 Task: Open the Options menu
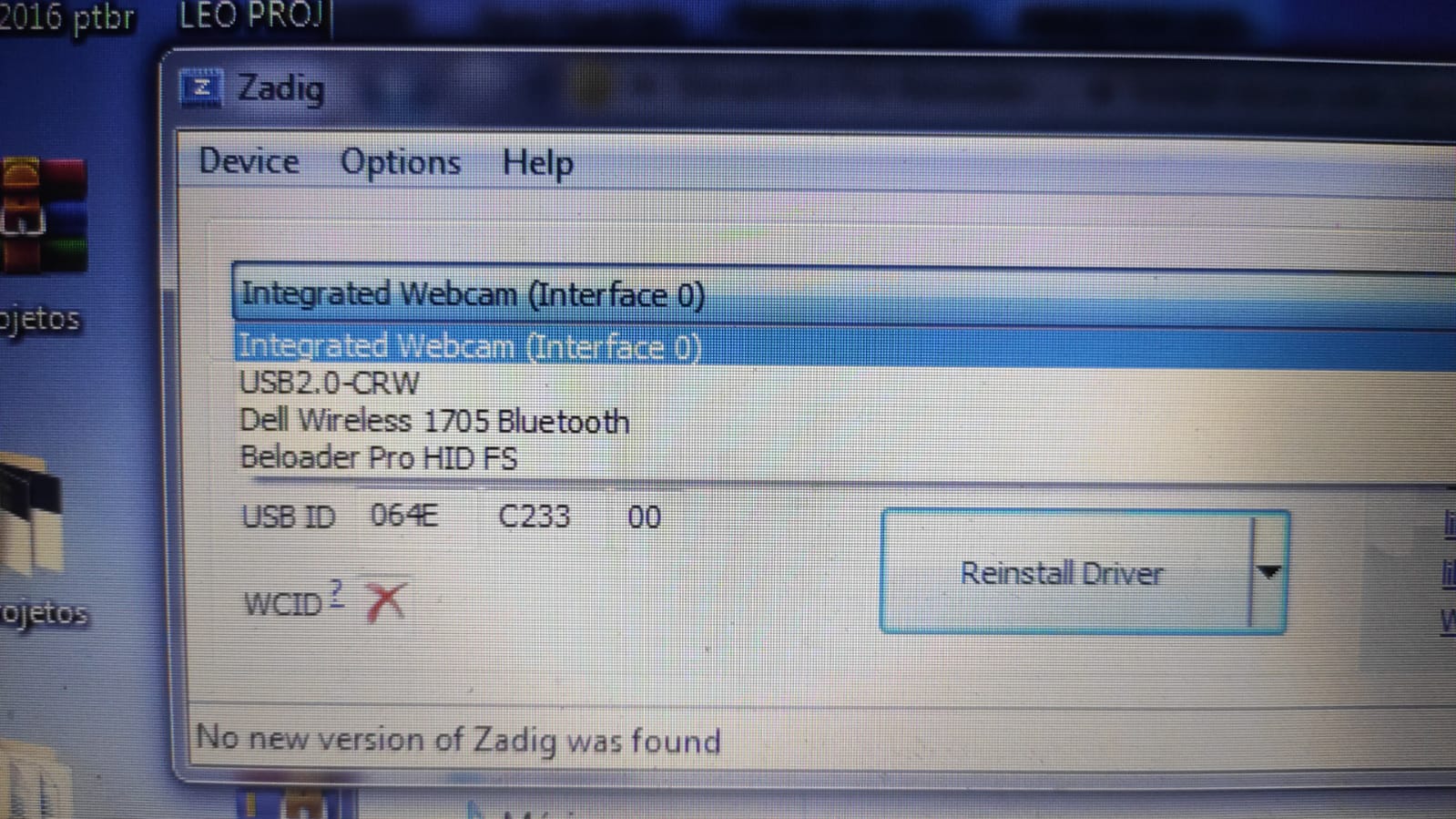click(401, 162)
